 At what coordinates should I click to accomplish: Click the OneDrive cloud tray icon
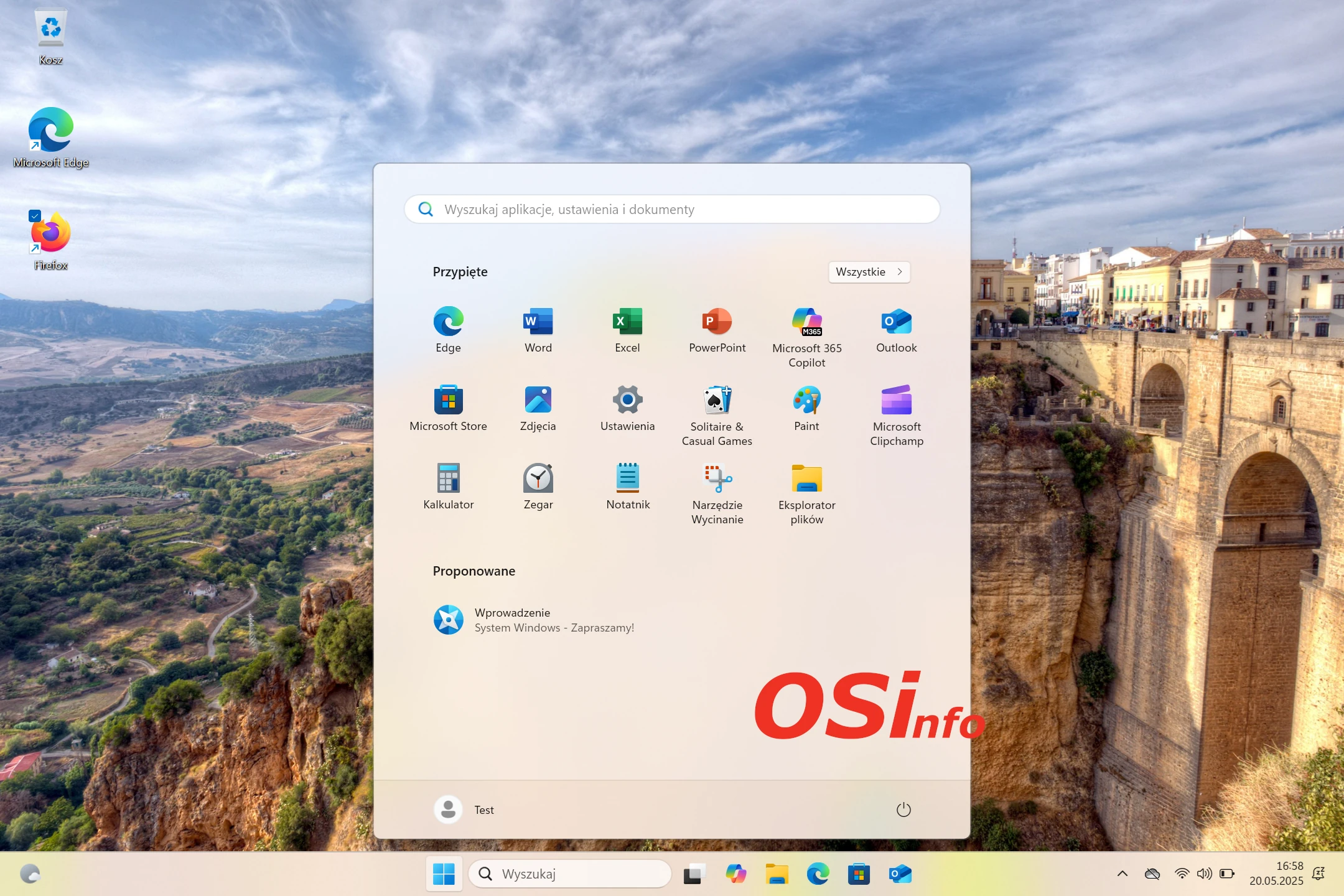point(1152,874)
